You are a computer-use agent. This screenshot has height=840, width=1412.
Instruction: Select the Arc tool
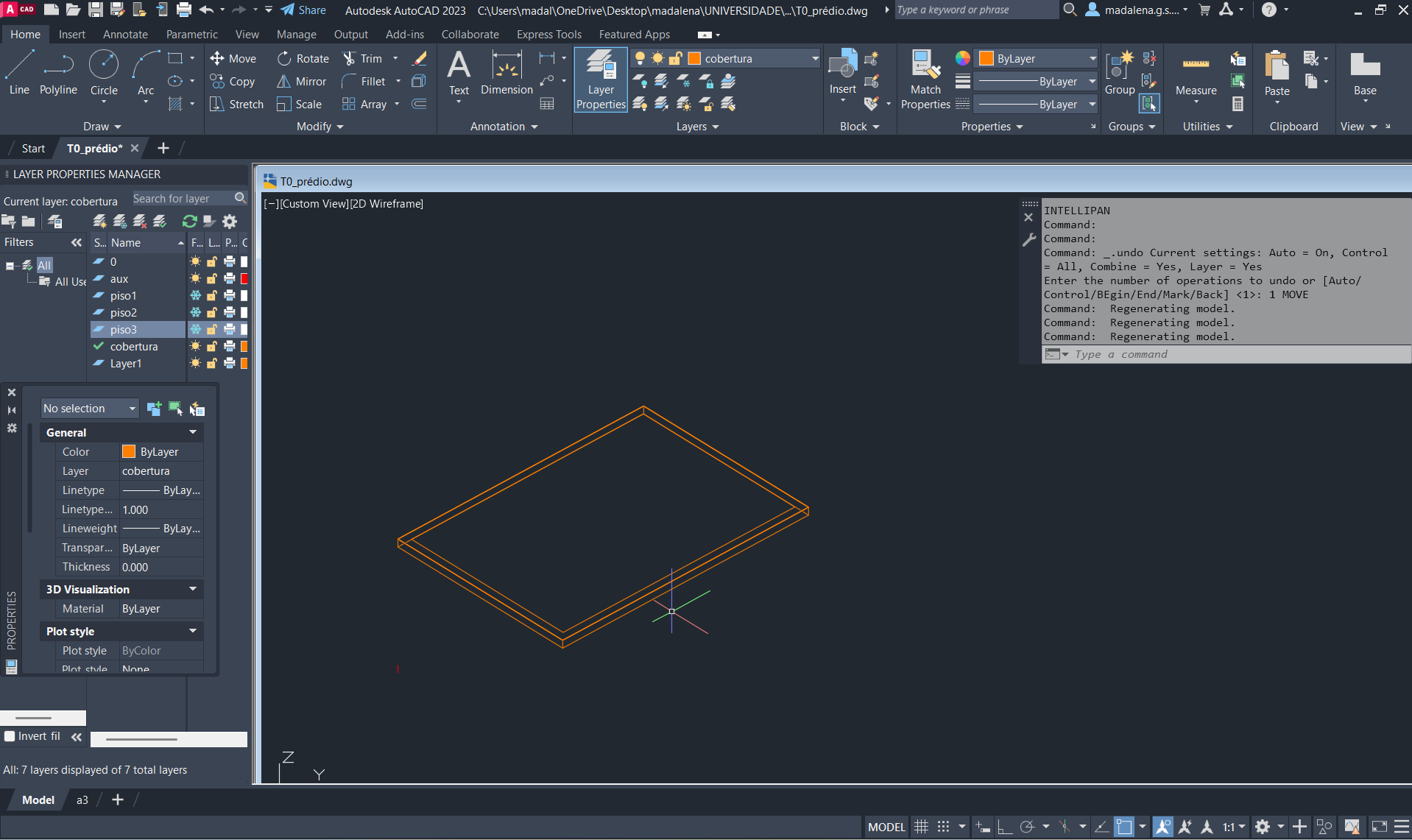[x=146, y=74]
